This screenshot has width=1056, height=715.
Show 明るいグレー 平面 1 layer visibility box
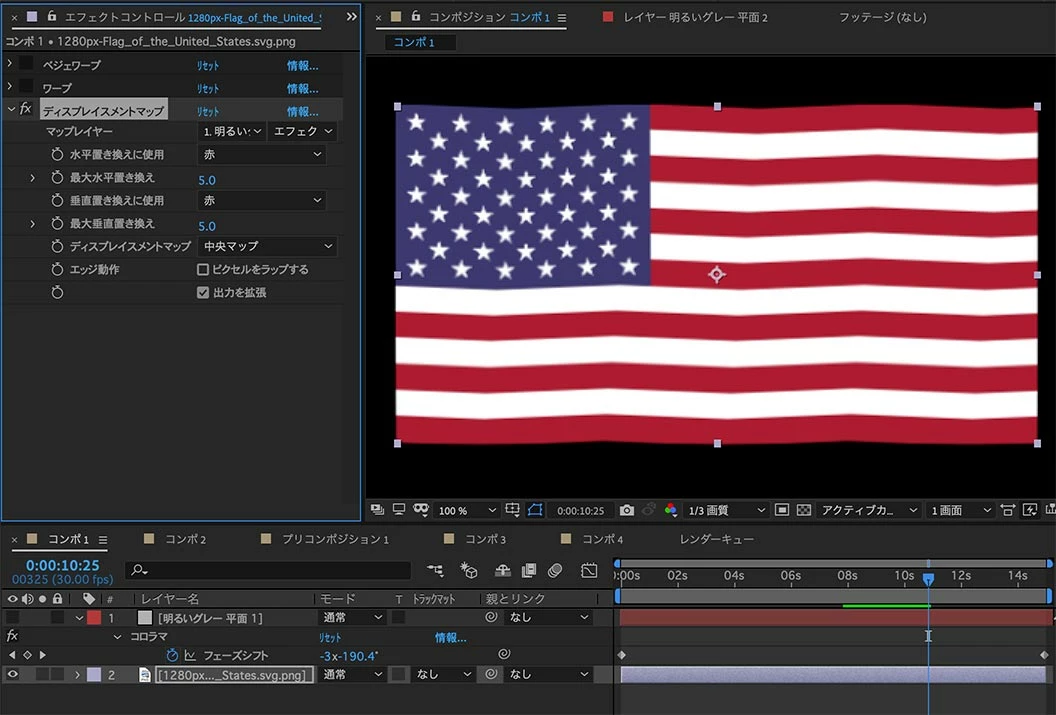[12, 617]
